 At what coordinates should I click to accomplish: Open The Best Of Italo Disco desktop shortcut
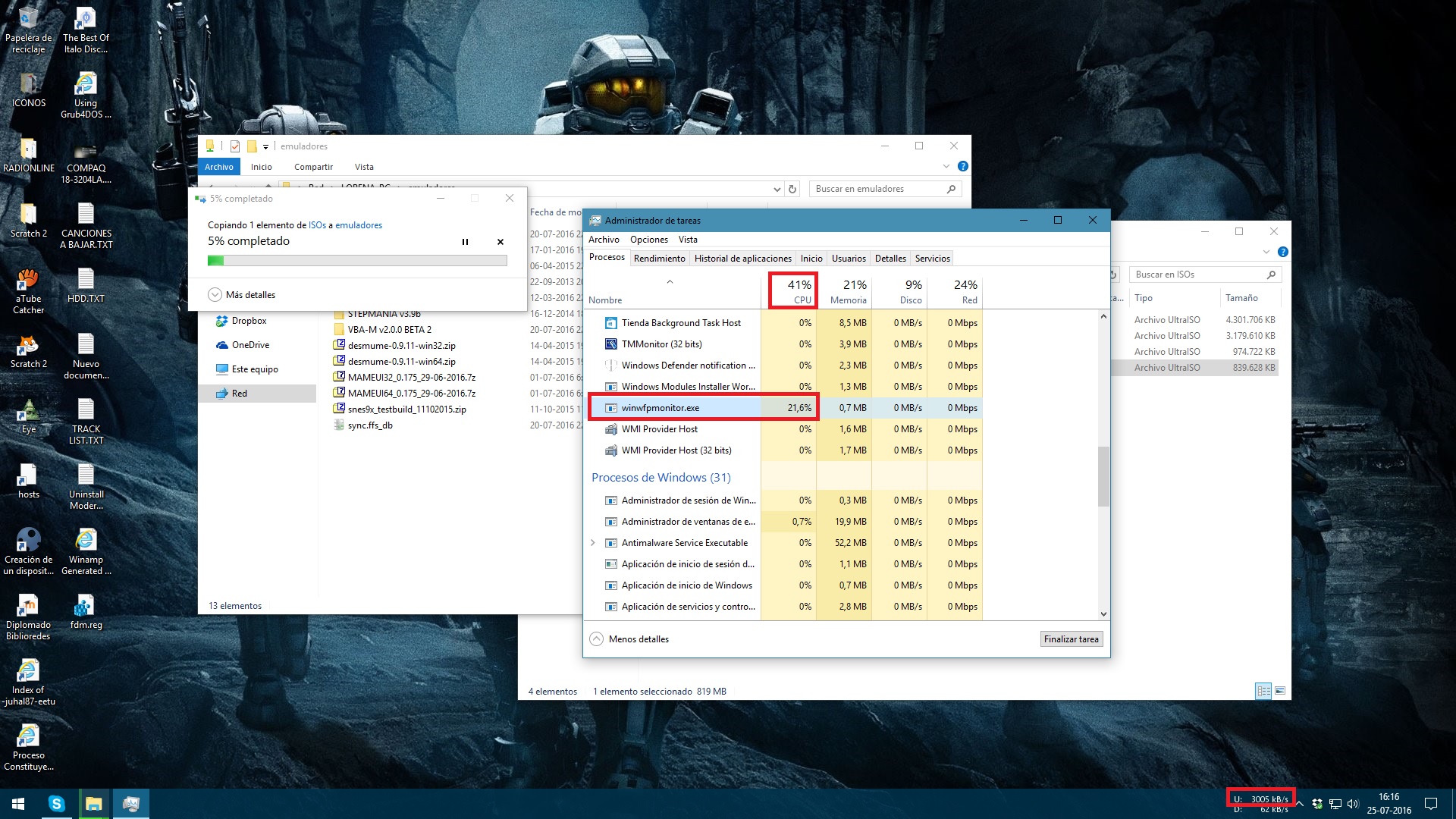click(x=86, y=30)
